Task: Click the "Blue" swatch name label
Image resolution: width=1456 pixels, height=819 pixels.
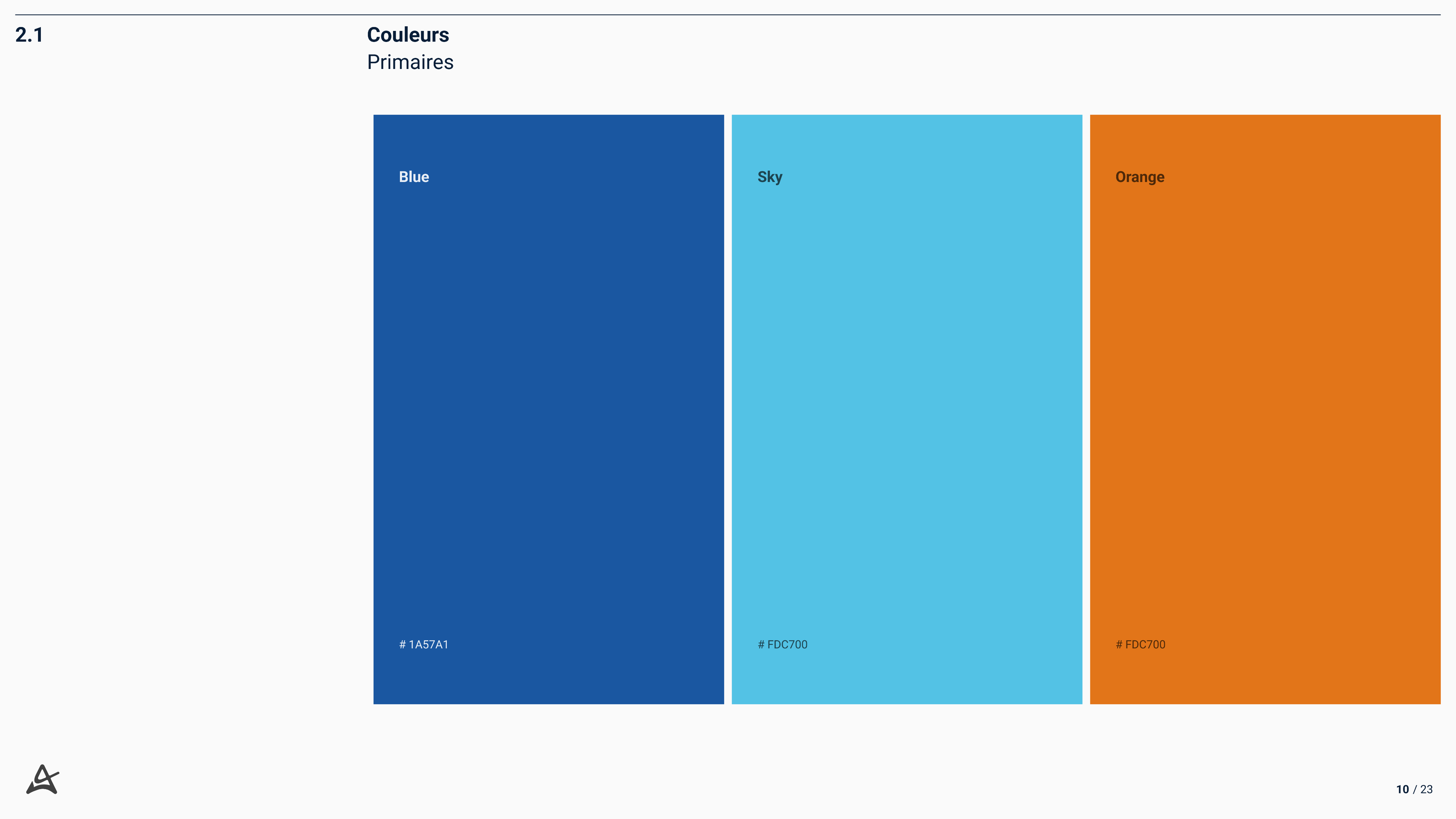Action: 414,177
